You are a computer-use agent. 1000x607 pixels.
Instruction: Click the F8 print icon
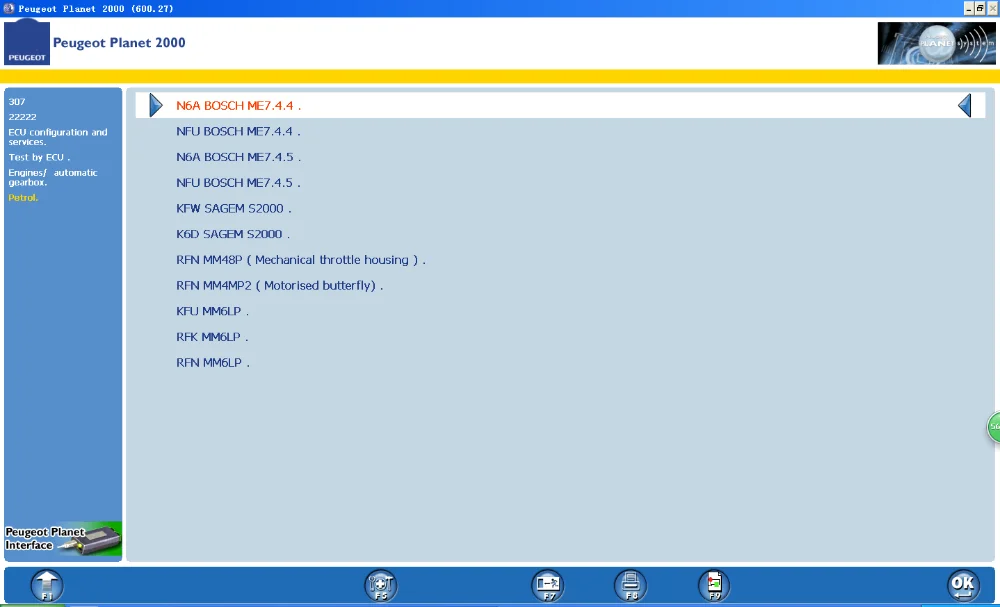coord(631,585)
